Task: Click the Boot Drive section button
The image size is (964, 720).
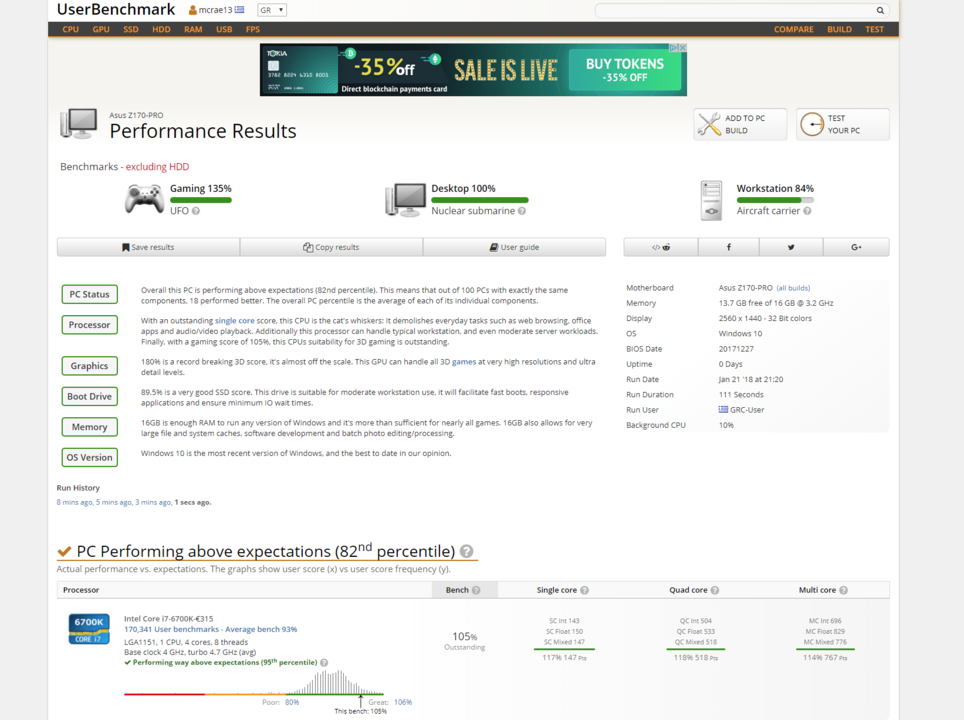Action: (x=89, y=397)
